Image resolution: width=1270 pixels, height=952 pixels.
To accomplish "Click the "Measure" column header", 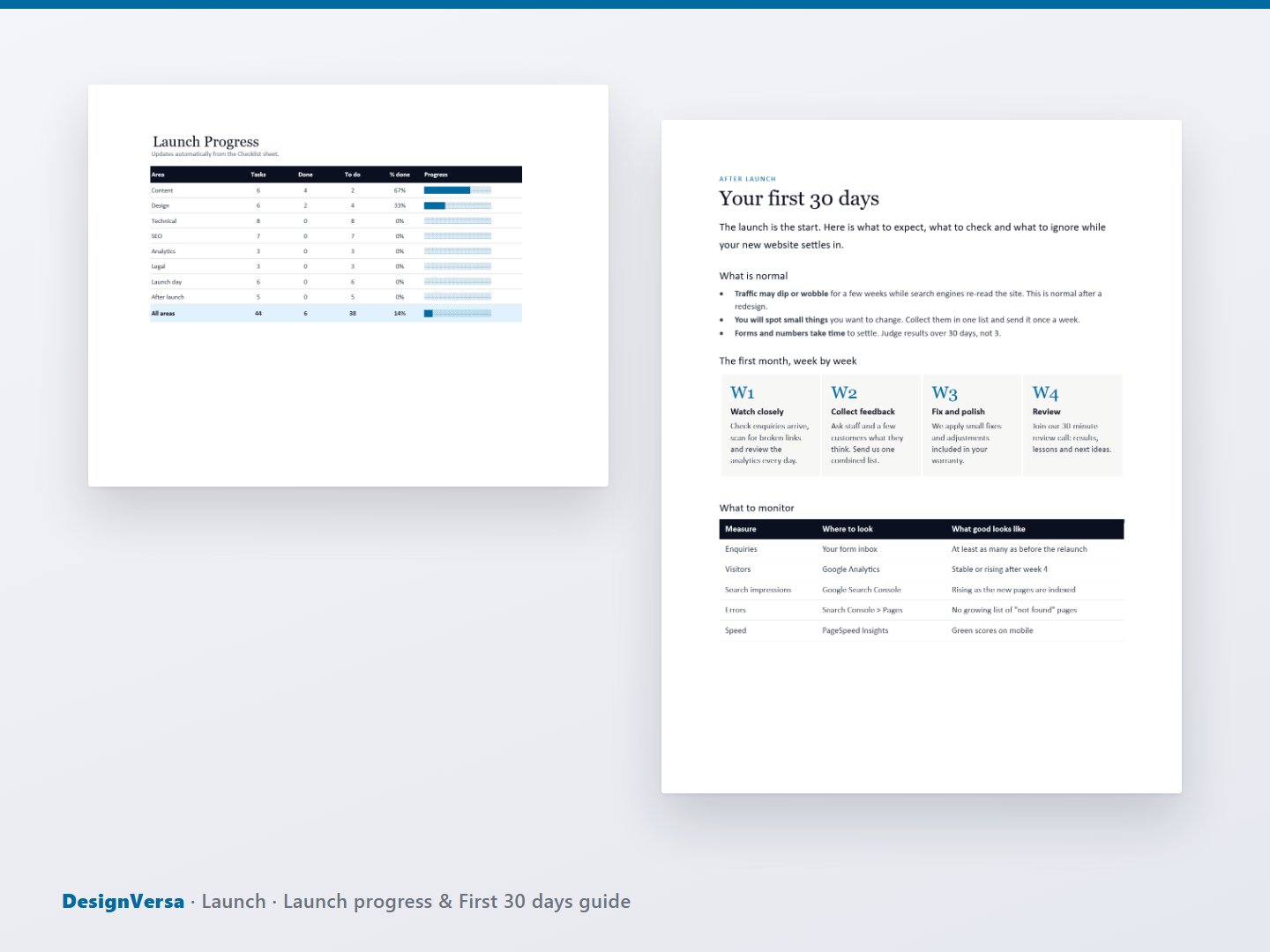I will [x=741, y=529].
